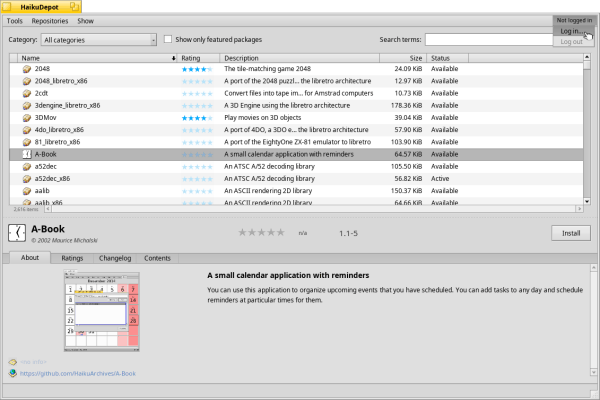Image resolution: width=600 pixels, height=400 pixels.
Task: Enable Show only featured packages checkbox
Action: [x=168, y=40]
